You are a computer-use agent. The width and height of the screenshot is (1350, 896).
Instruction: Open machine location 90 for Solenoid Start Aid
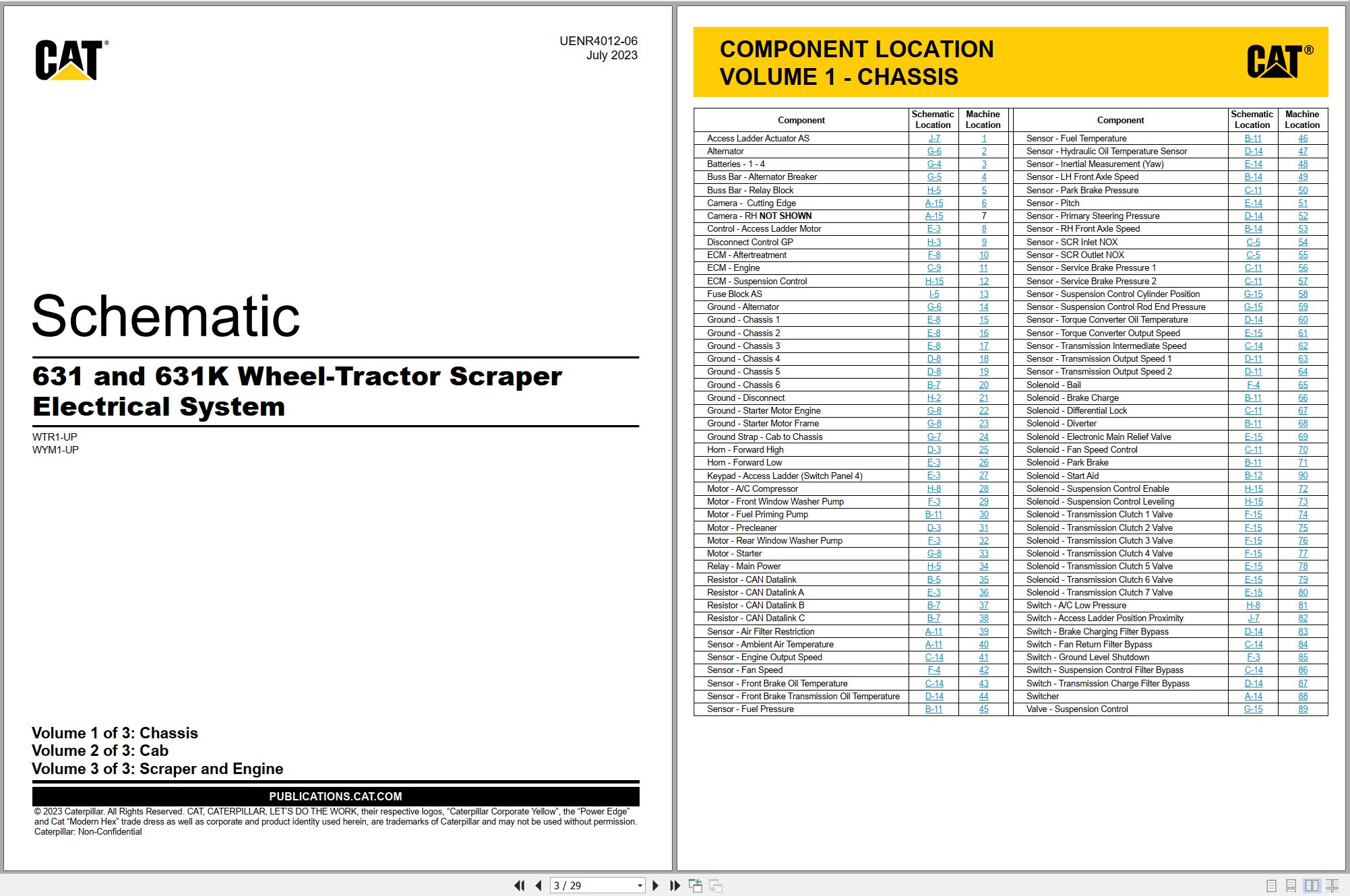[1303, 476]
